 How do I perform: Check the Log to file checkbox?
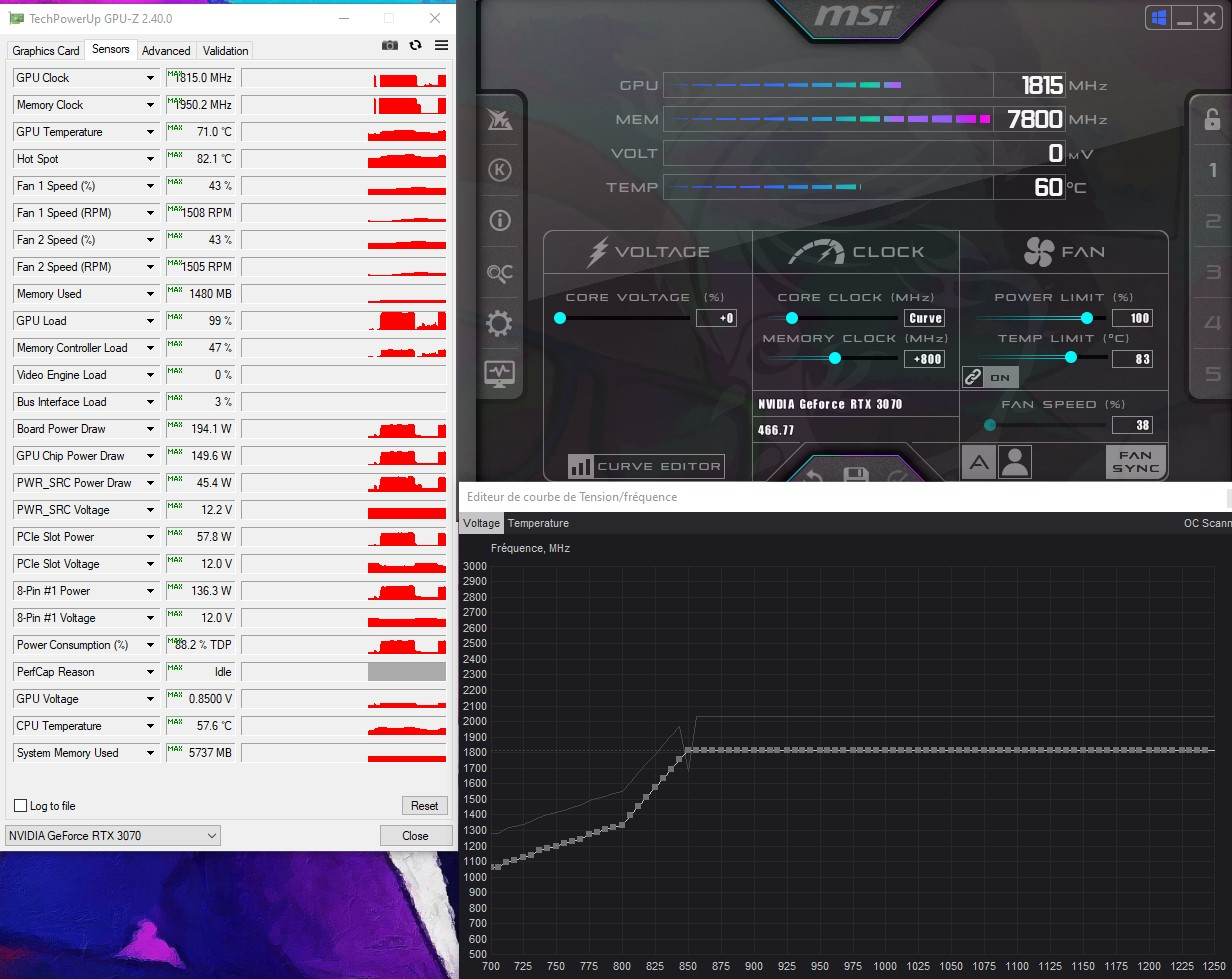click(20, 806)
